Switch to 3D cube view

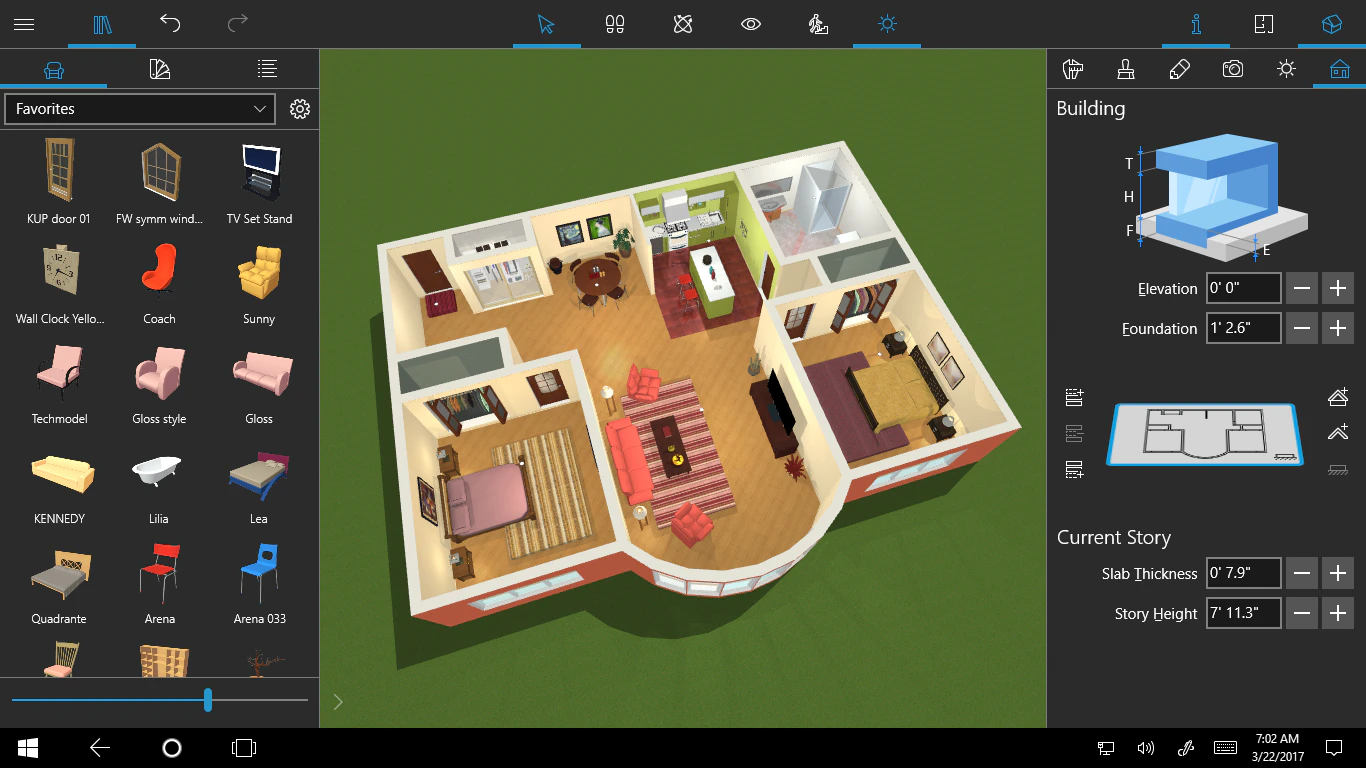(x=1331, y=24)
